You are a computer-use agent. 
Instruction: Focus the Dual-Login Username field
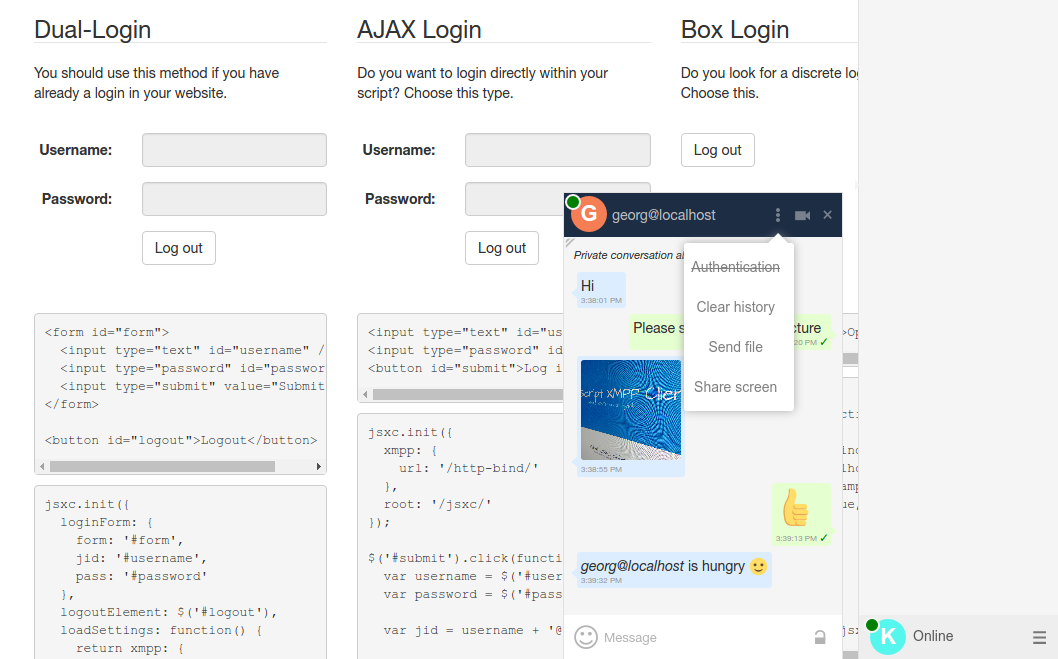tap(234, 150)
